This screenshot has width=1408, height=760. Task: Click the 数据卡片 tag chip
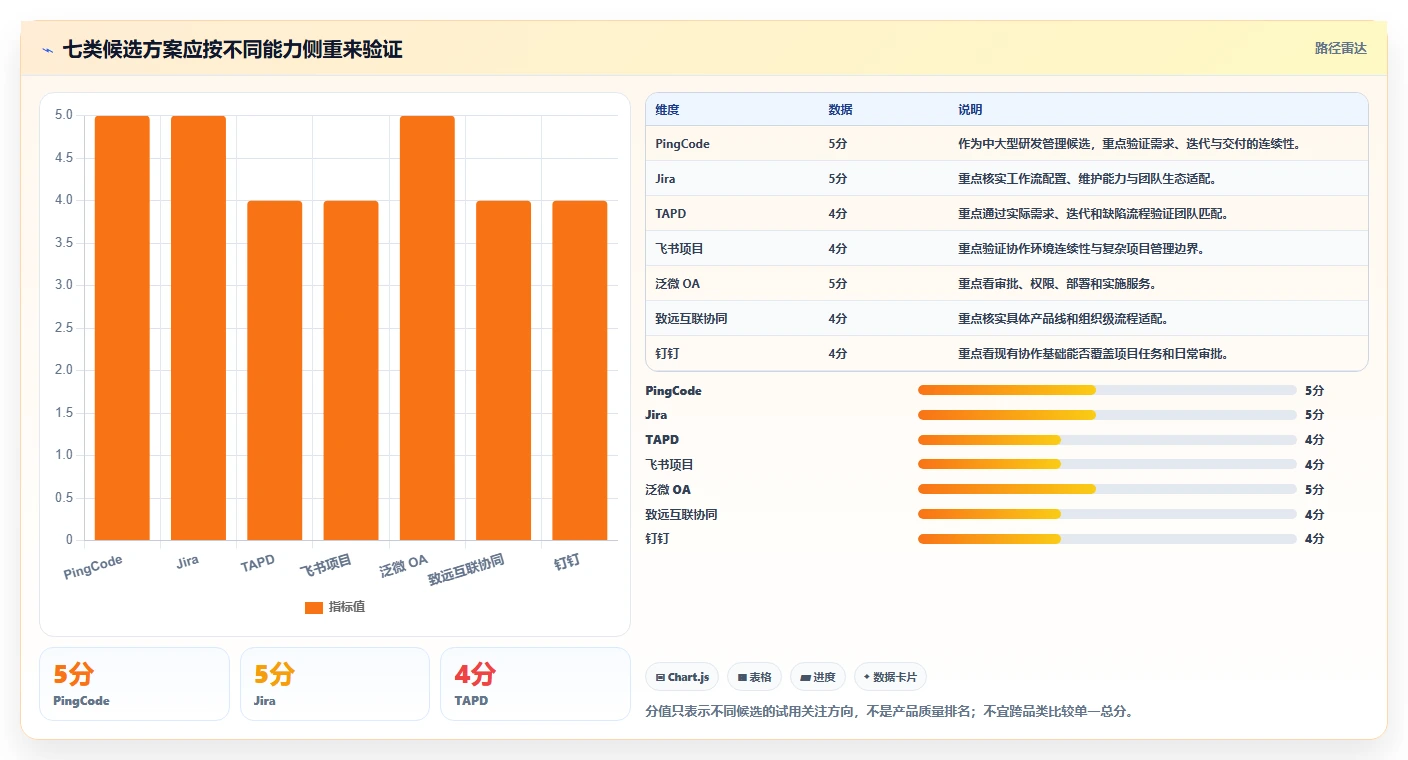pyautogui.click(x=890, y=677)
